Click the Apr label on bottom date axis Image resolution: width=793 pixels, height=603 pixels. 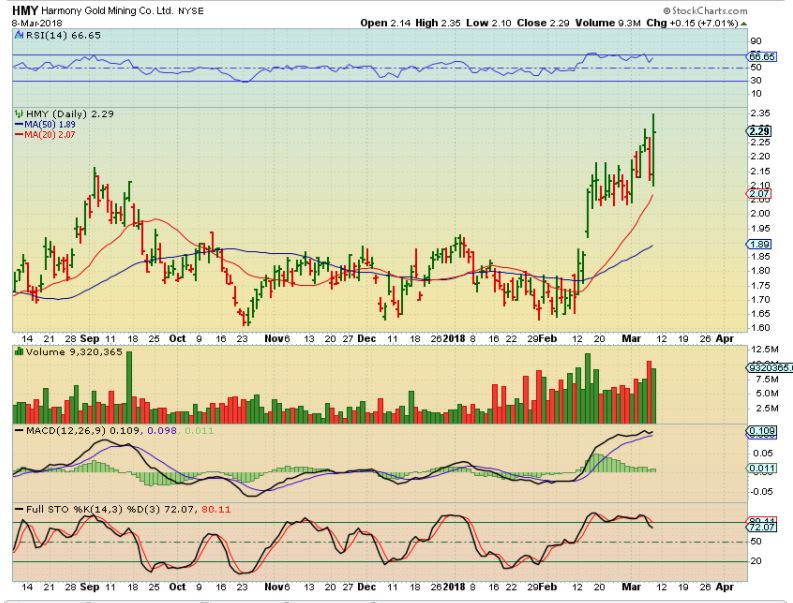725,587
